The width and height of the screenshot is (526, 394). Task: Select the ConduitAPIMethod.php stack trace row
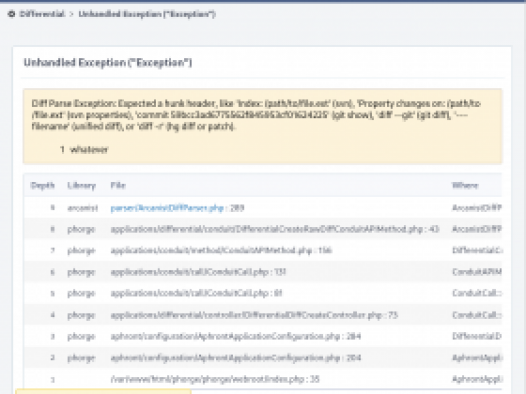[263, 250]
